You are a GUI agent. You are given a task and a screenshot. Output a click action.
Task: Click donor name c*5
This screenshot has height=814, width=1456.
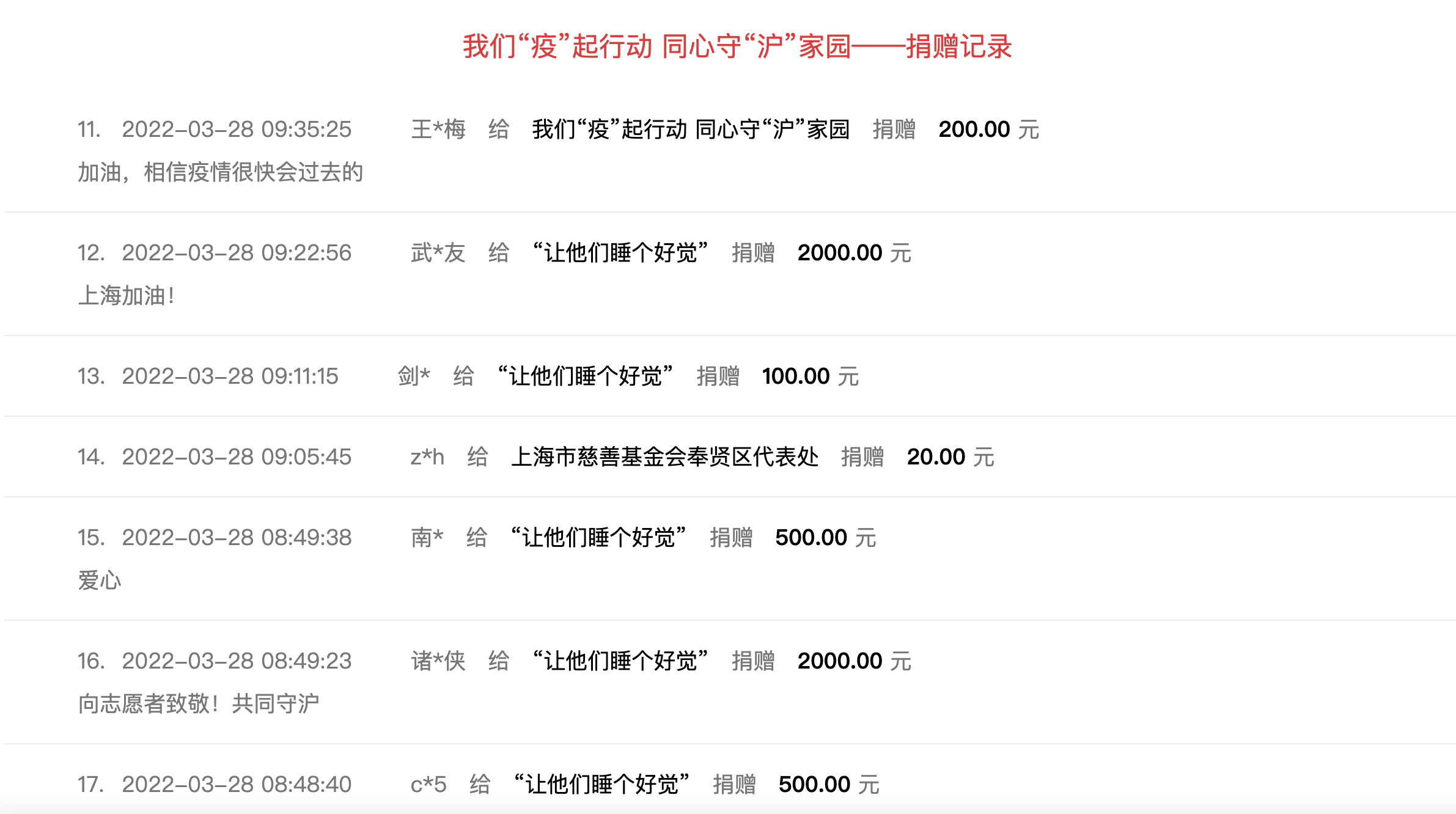point(428,785)
